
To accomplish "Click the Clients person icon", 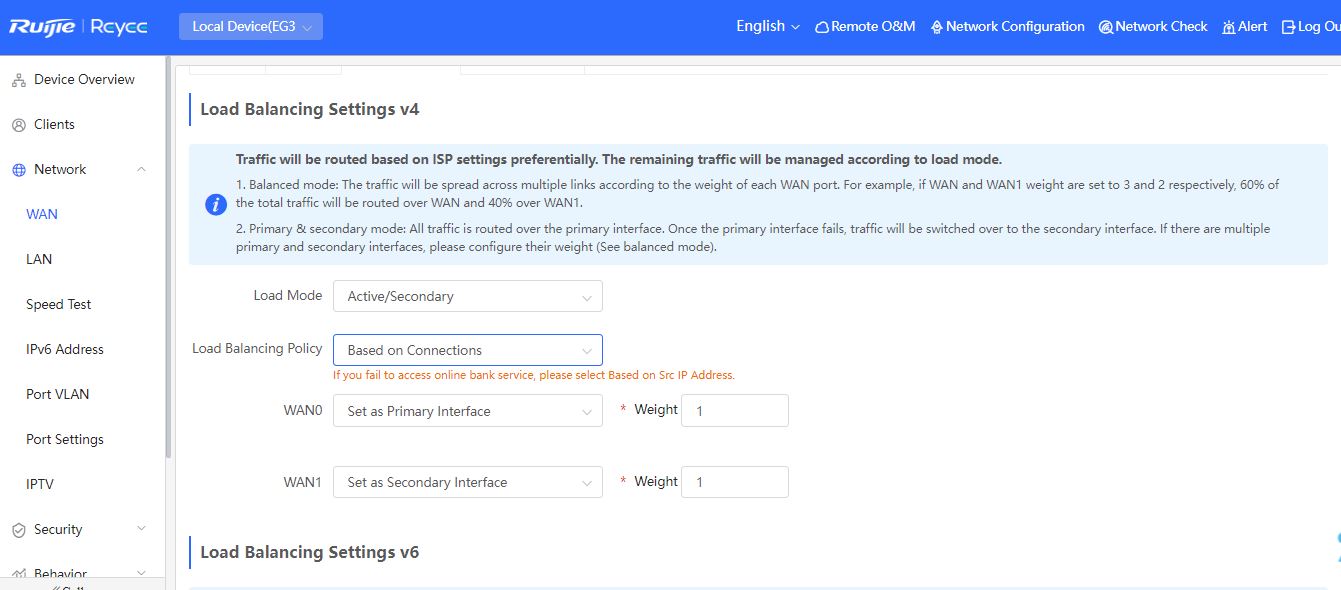I will click(x=18, y=125).
